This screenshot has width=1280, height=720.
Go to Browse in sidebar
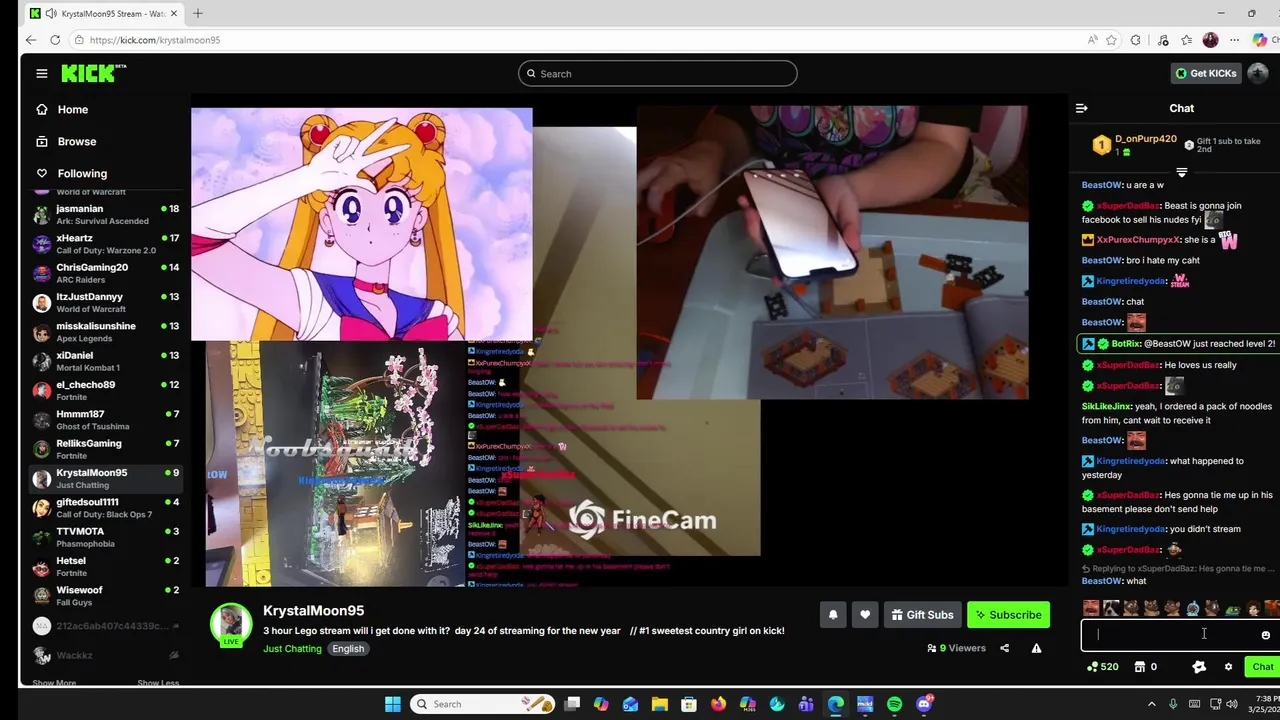click(x=76, y=141)
